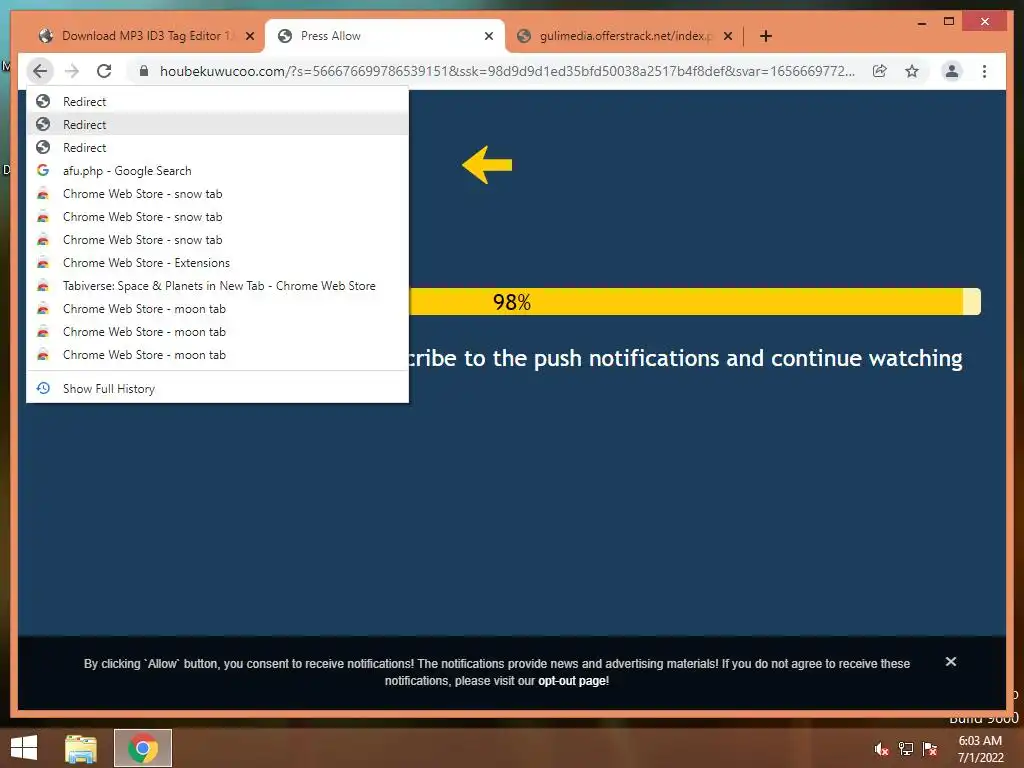Screen dimensions: 1024x768
Task: Open Tabiverse: Space & Planets history entry
Action: point(217,285)
